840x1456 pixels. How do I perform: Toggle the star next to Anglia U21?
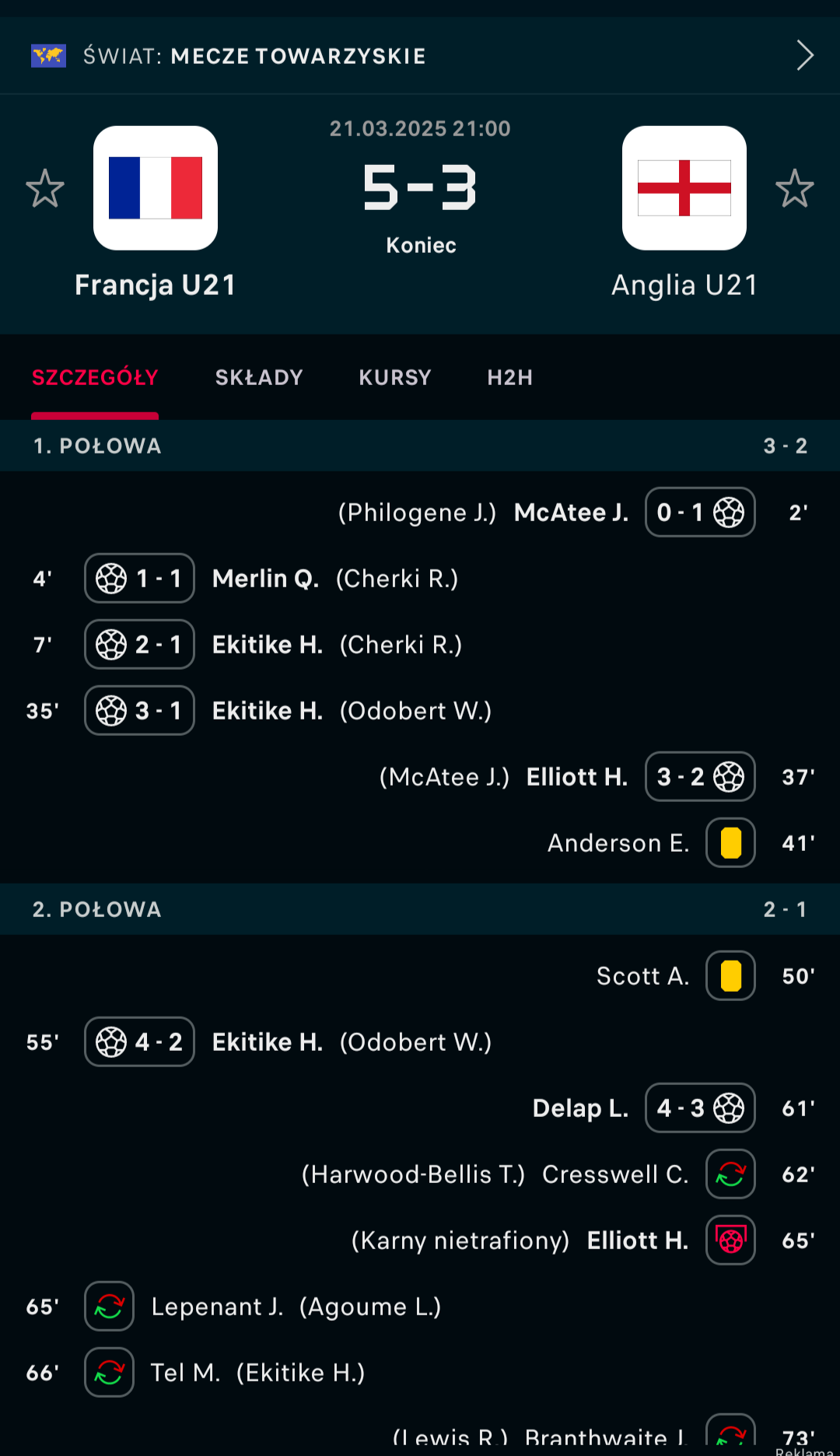point(795,188)
